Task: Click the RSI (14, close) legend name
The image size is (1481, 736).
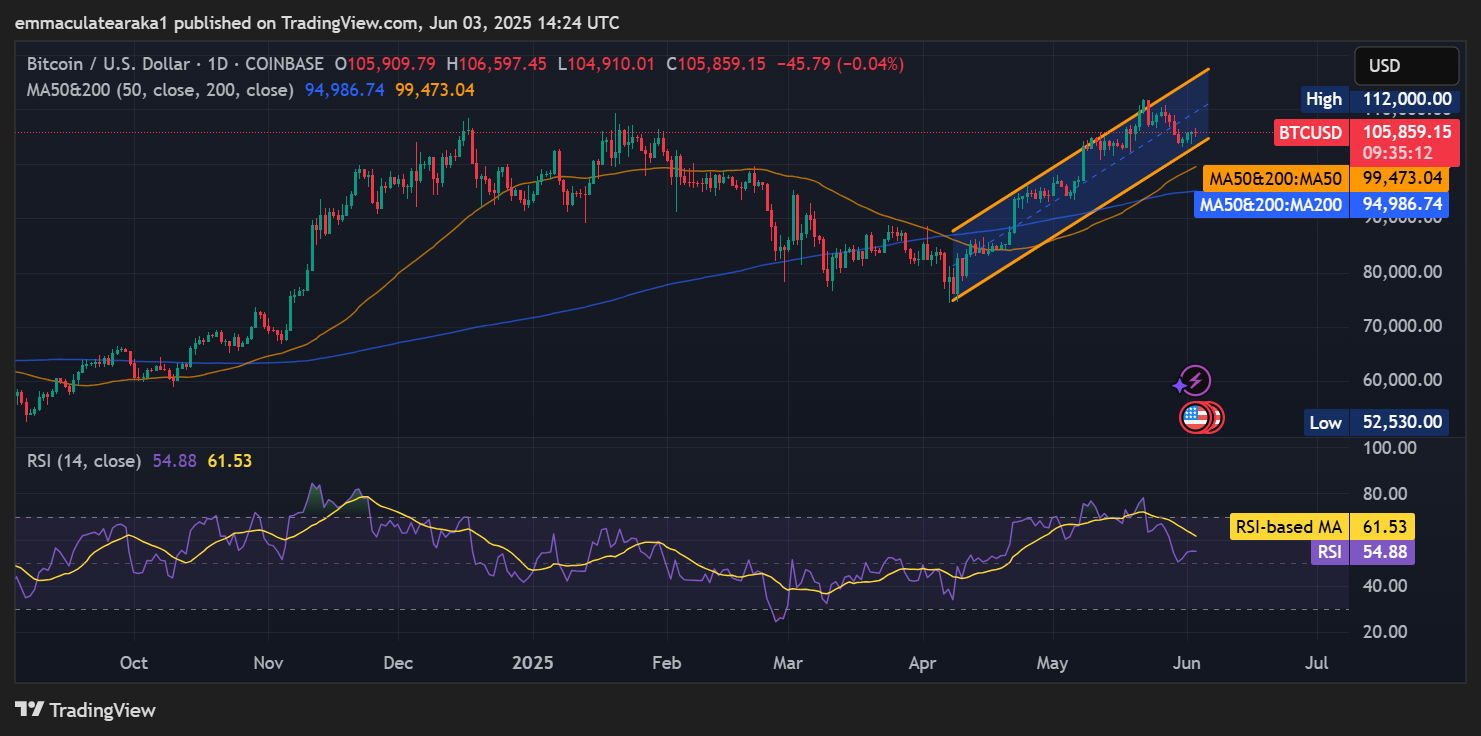Action: pyautogui.click(x=84, y=460)
